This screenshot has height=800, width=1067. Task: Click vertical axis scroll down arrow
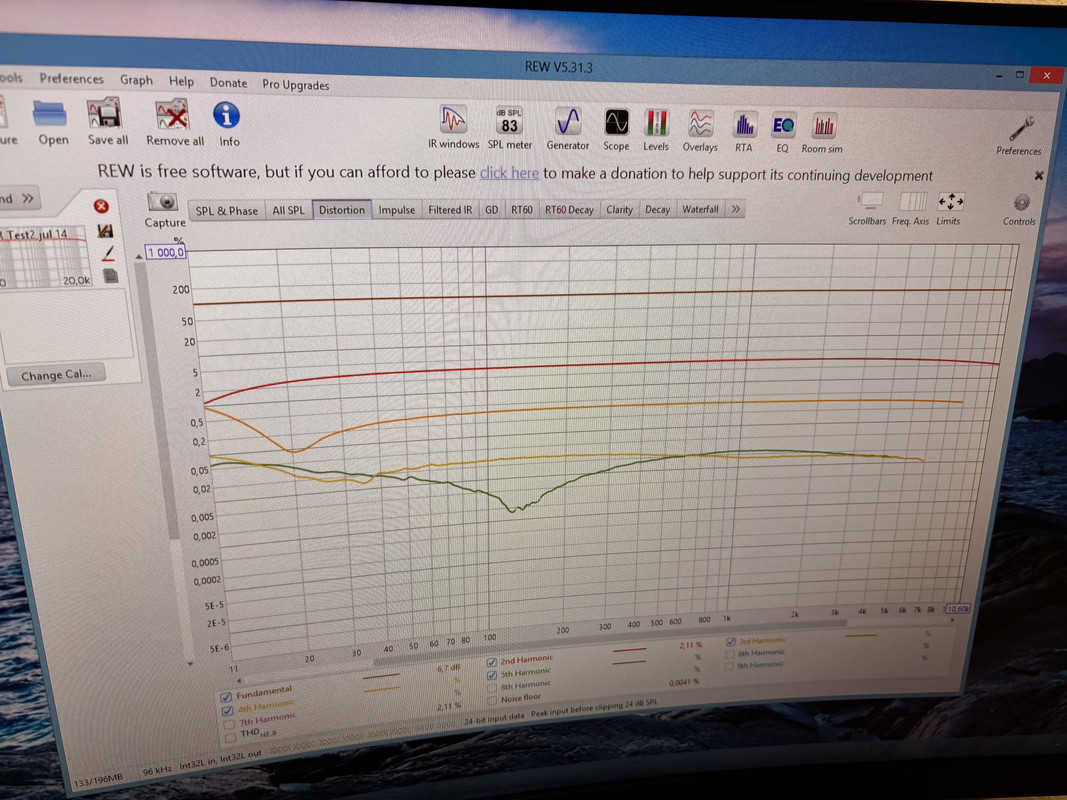tap(190, 663)
